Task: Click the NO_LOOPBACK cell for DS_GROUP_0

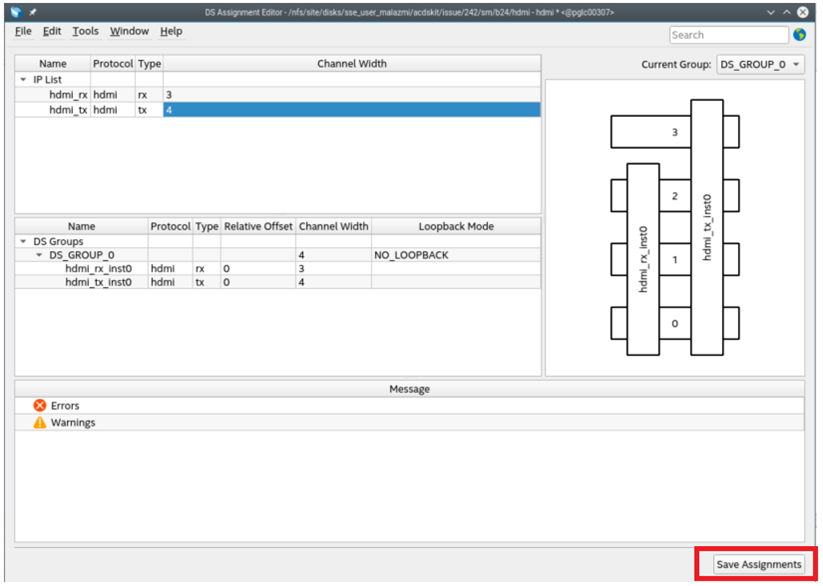Action: tap(456, 255)
